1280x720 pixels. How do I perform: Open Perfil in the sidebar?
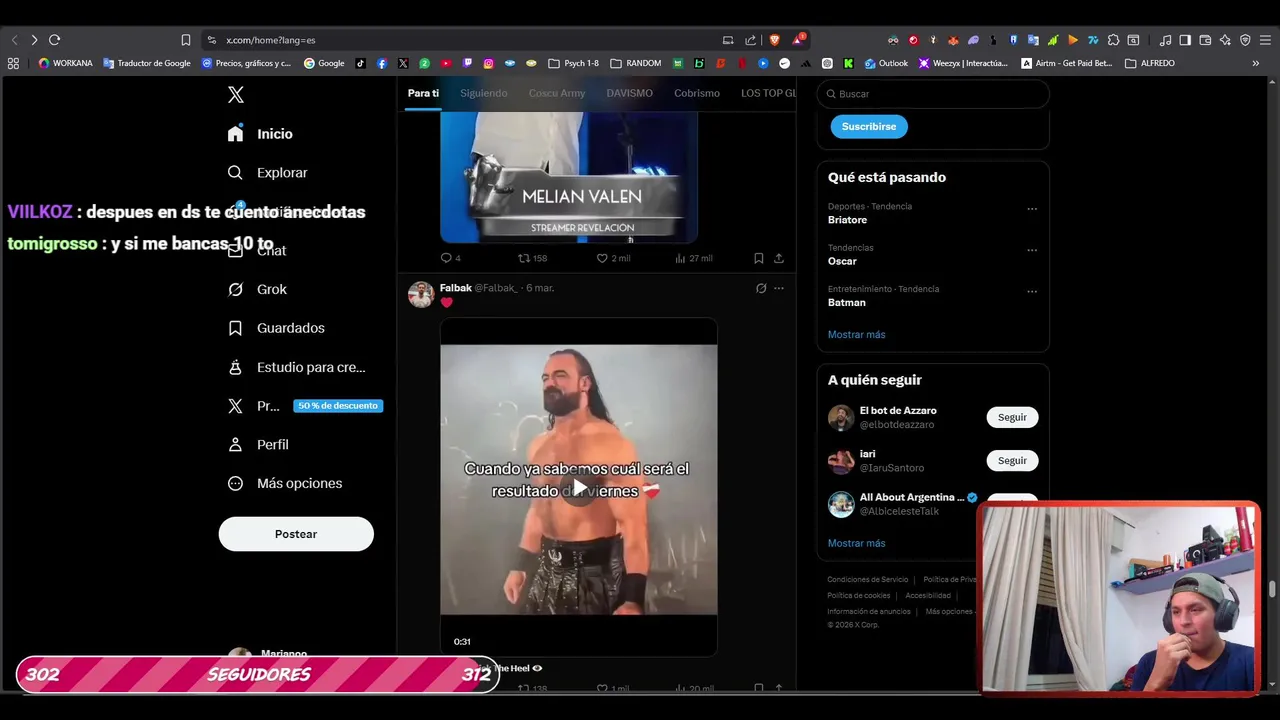(x=257, y=445)
